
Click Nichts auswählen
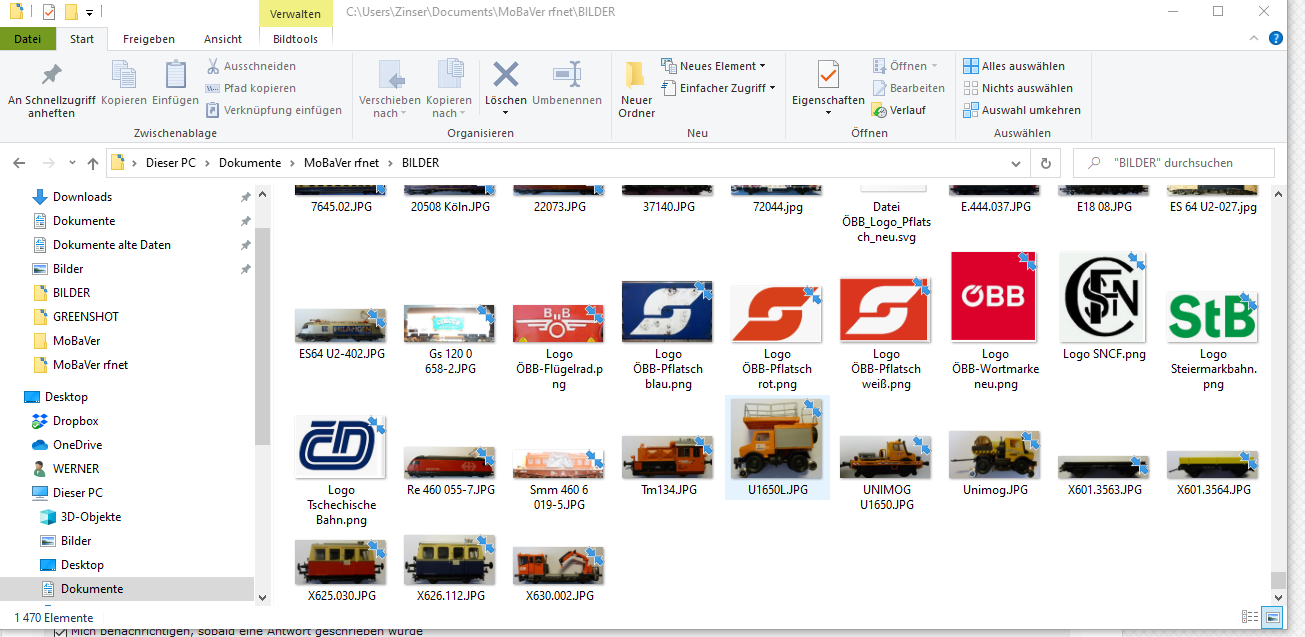[x=1017, y=88]
